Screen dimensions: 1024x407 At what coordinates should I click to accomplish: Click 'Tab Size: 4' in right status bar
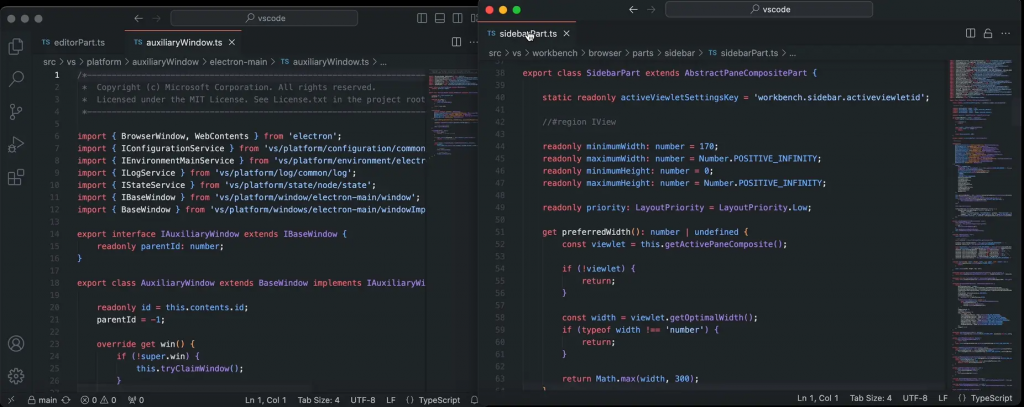[871, 398]
